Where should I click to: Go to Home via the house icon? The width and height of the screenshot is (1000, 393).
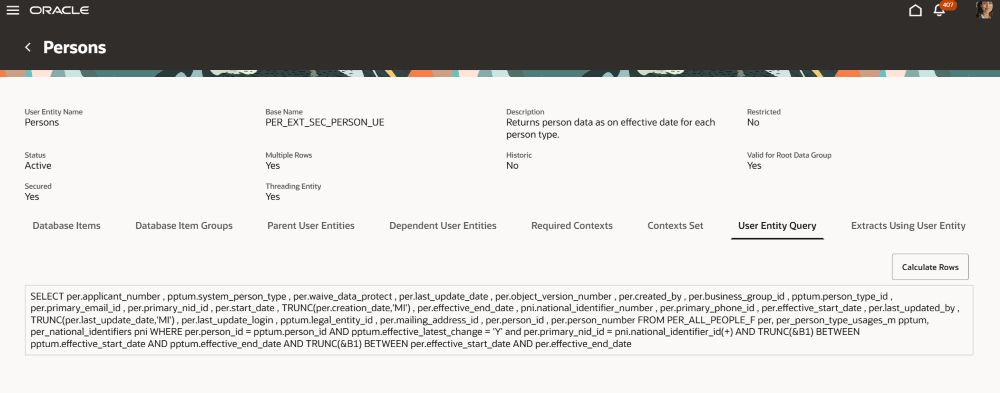click(x=915, y=10)
